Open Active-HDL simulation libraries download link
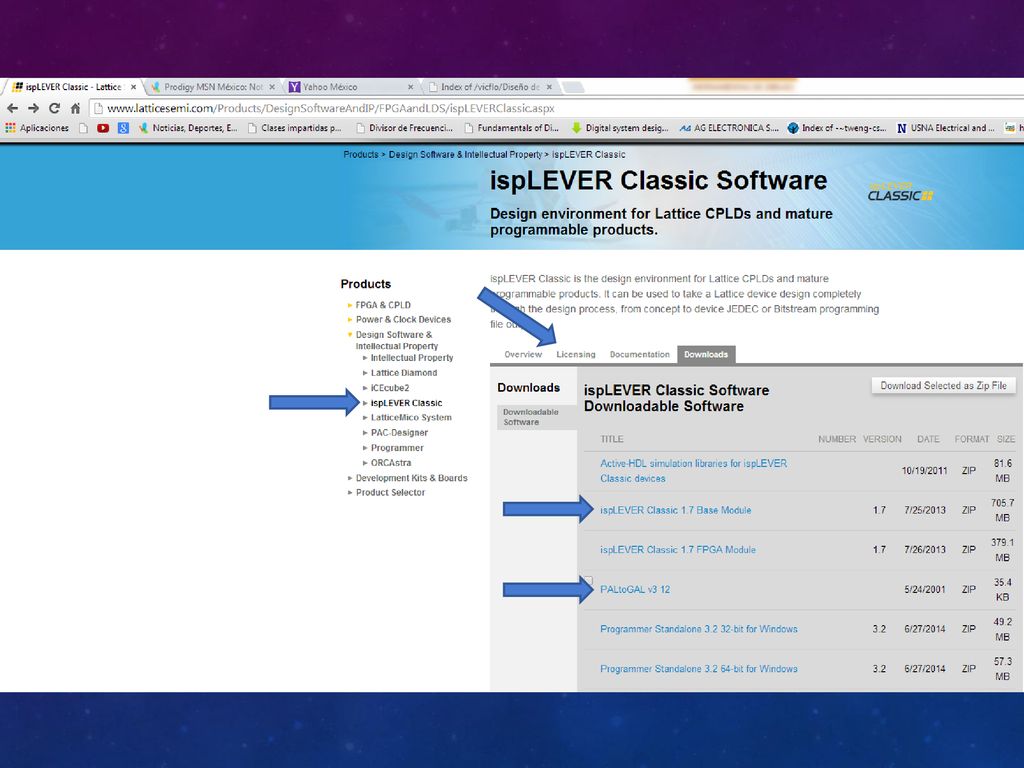The height and width of the screenshot is (768, 1024). point(693,471)
